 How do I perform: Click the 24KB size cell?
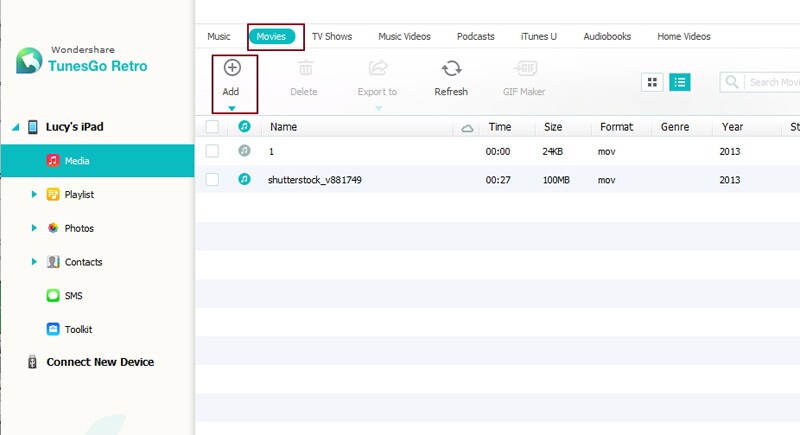[553, 151]
